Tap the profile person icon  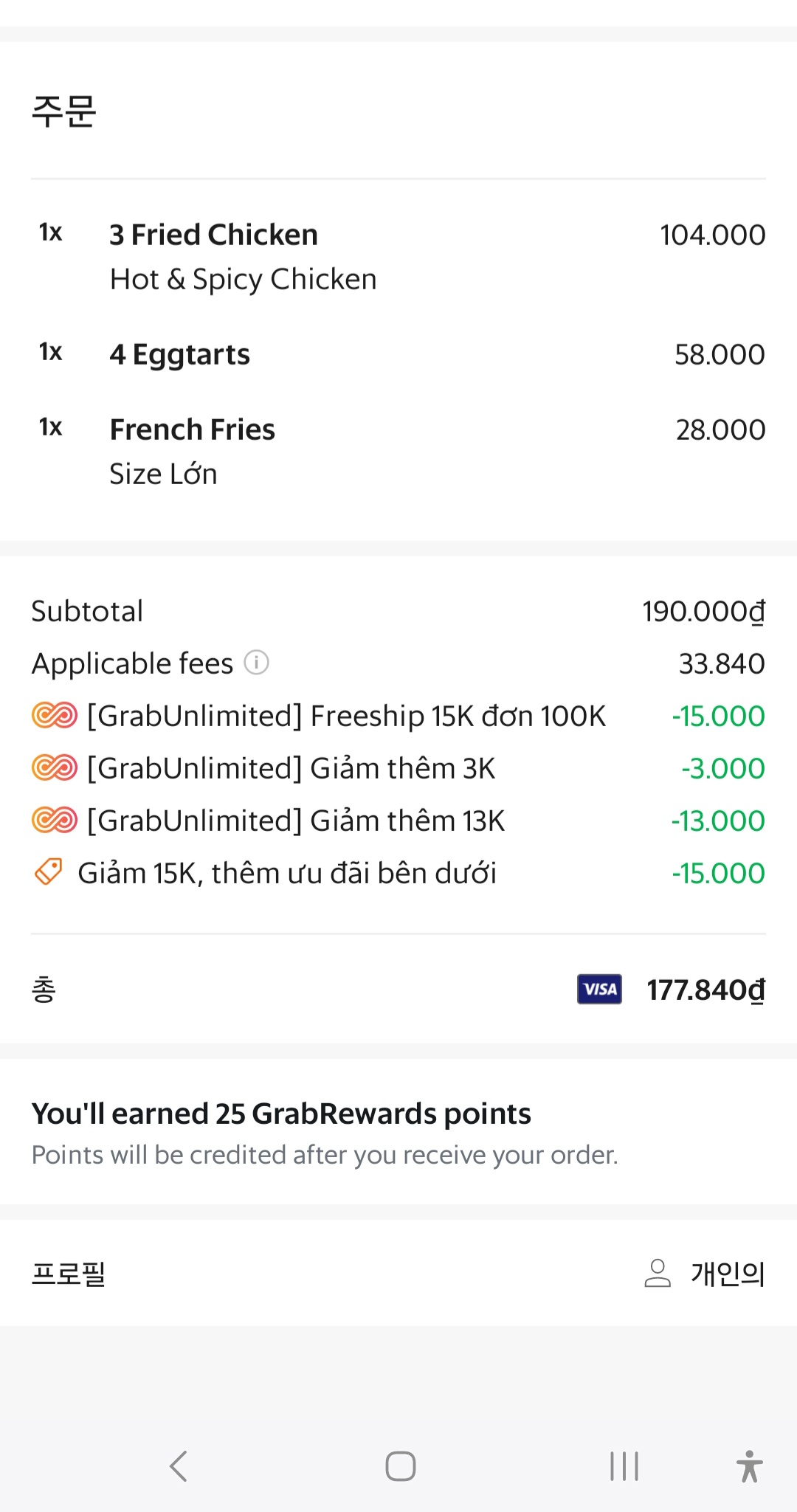click(658, 1273)
